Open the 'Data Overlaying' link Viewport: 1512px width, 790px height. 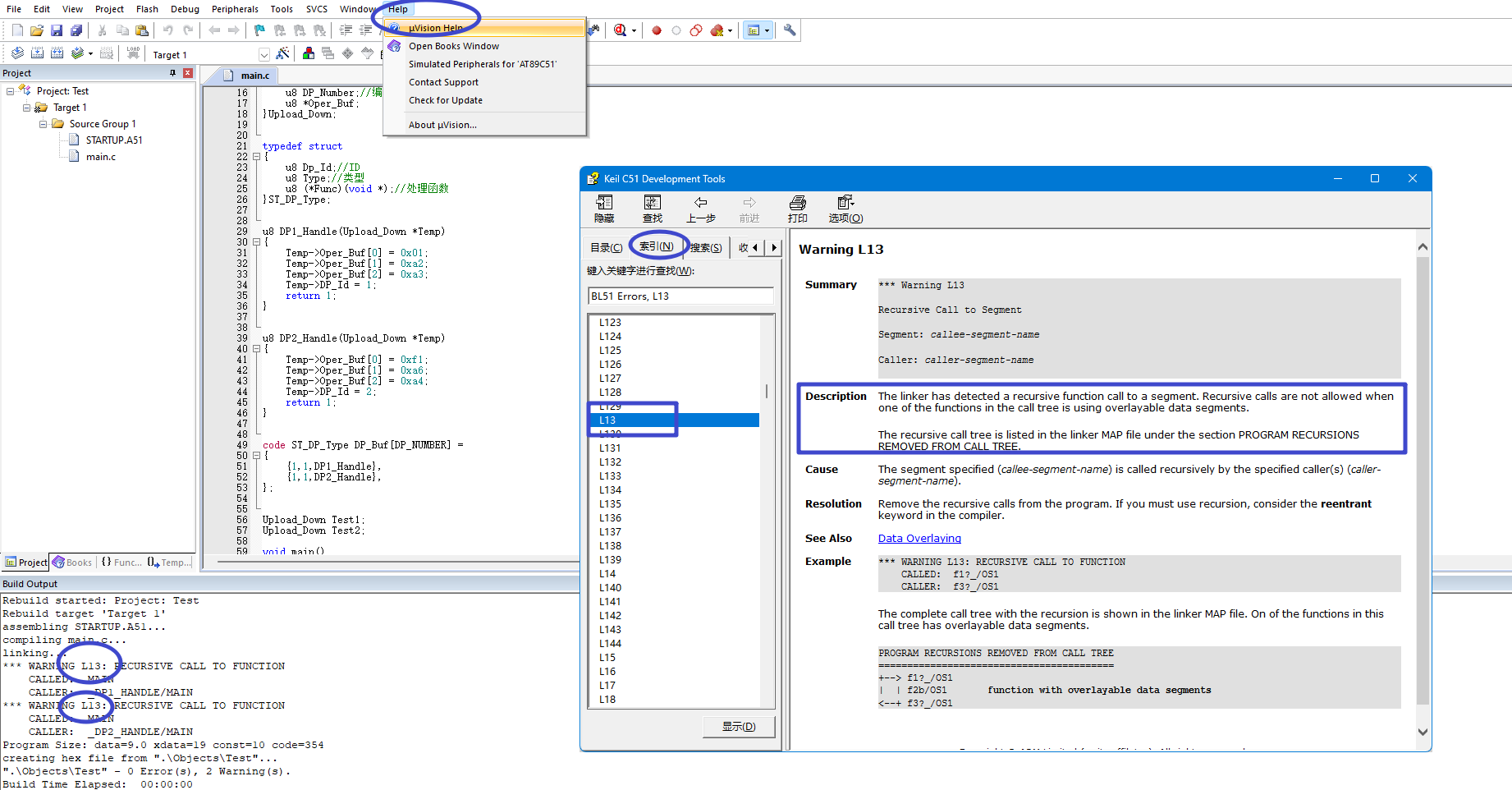click(x=919, y=539)
